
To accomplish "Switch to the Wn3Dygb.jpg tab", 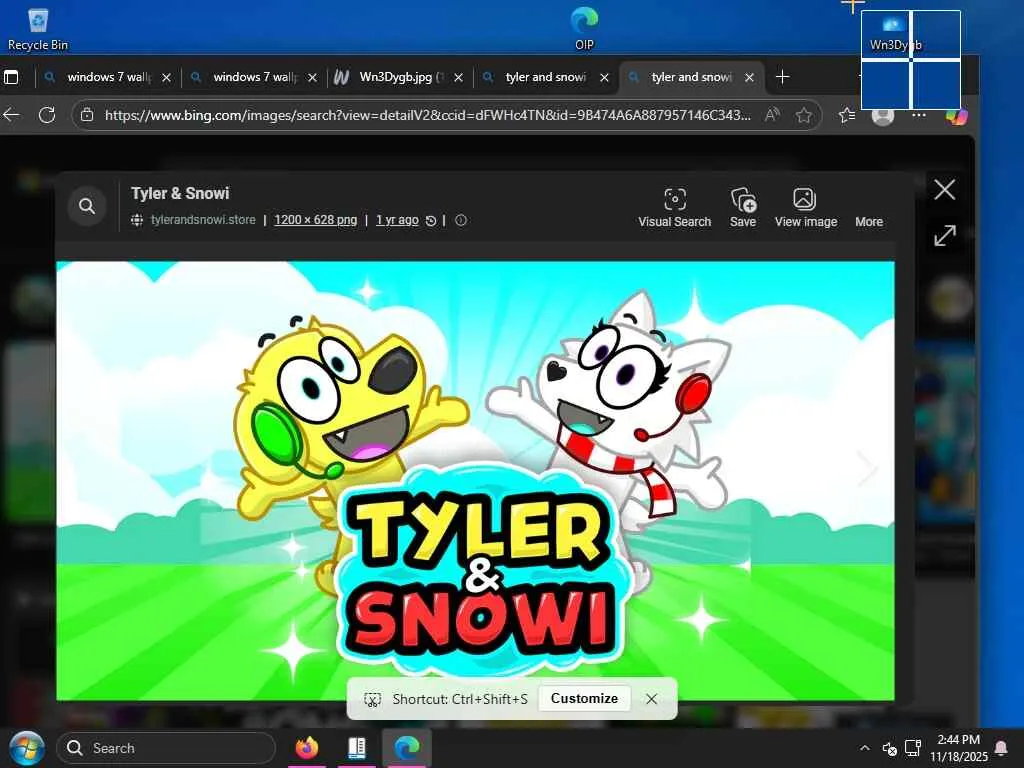I will (x=399, y=77).
